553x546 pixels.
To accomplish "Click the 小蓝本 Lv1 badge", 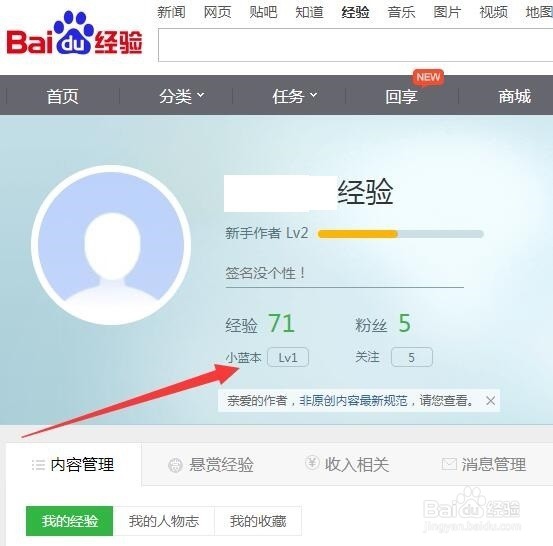I will click(288, 357).
